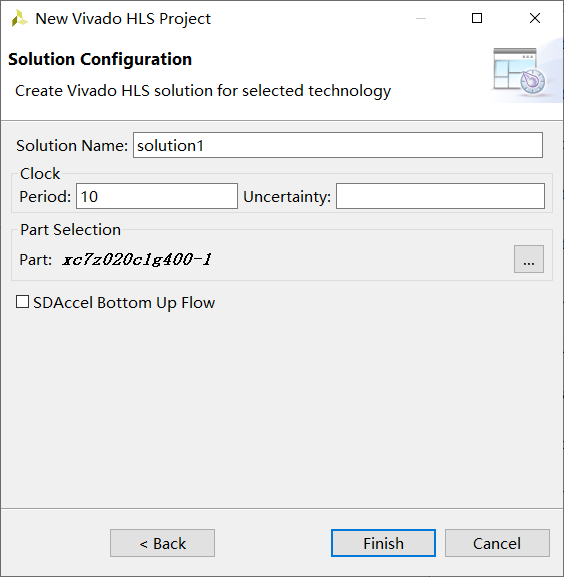
Task: Close the New Vivado HLS Project dialog
Action: [x=535, y=18]
